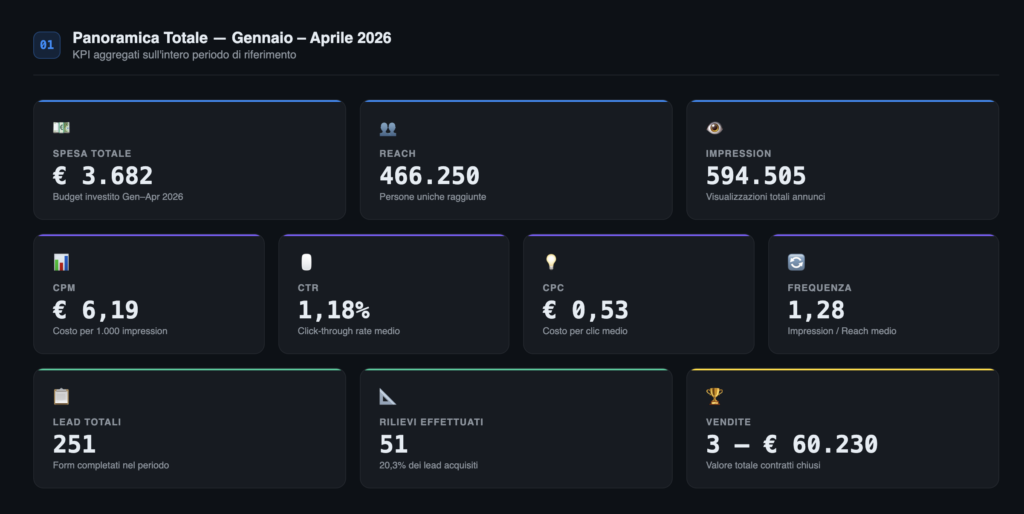The width and height of the screenshot is (1024, 514).
Task: Click the 1,28 frequency value
Action: (x=816, y=310)
